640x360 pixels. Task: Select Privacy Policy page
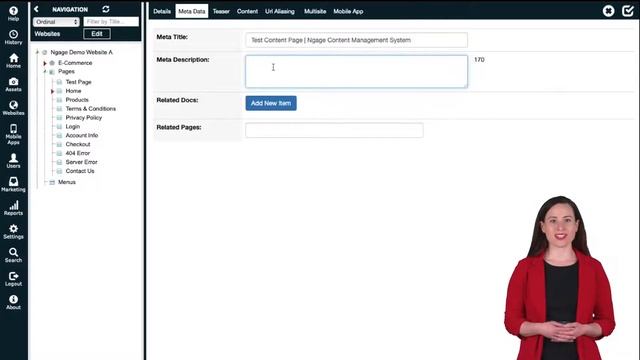pos(84,118)
